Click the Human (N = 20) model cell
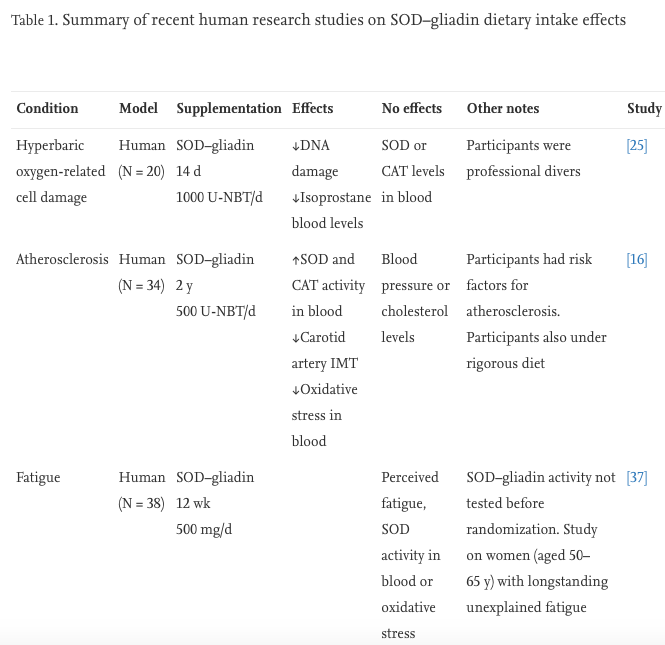This screenshot has height=645, width=665. click(x=141, y=158)
